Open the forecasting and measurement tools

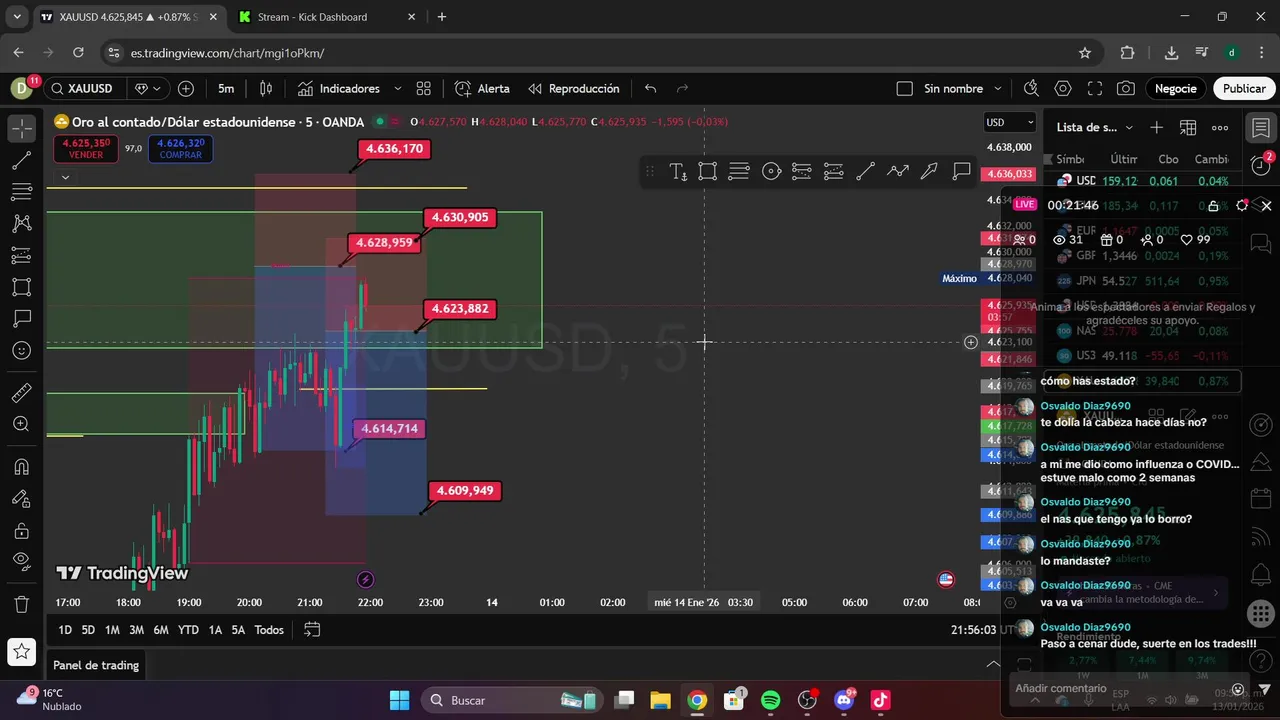pos(21,255)
